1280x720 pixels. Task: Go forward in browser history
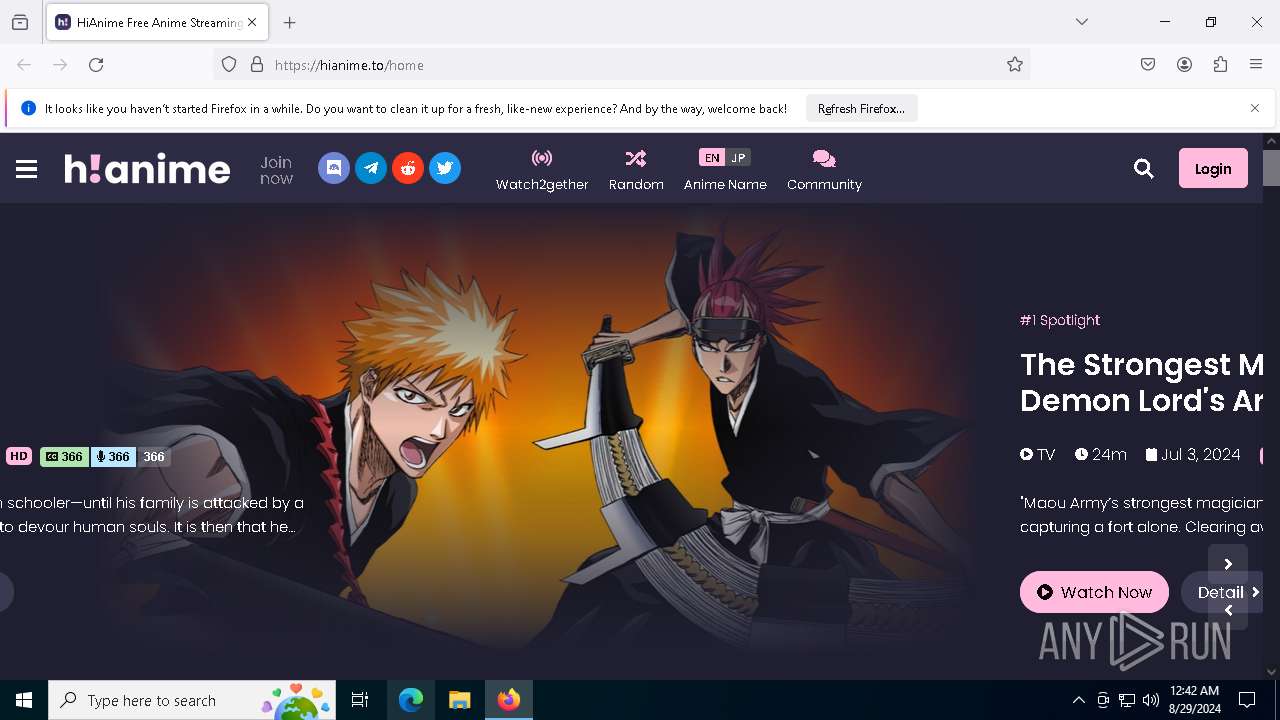pyautogui.click(x=60, y=65)
